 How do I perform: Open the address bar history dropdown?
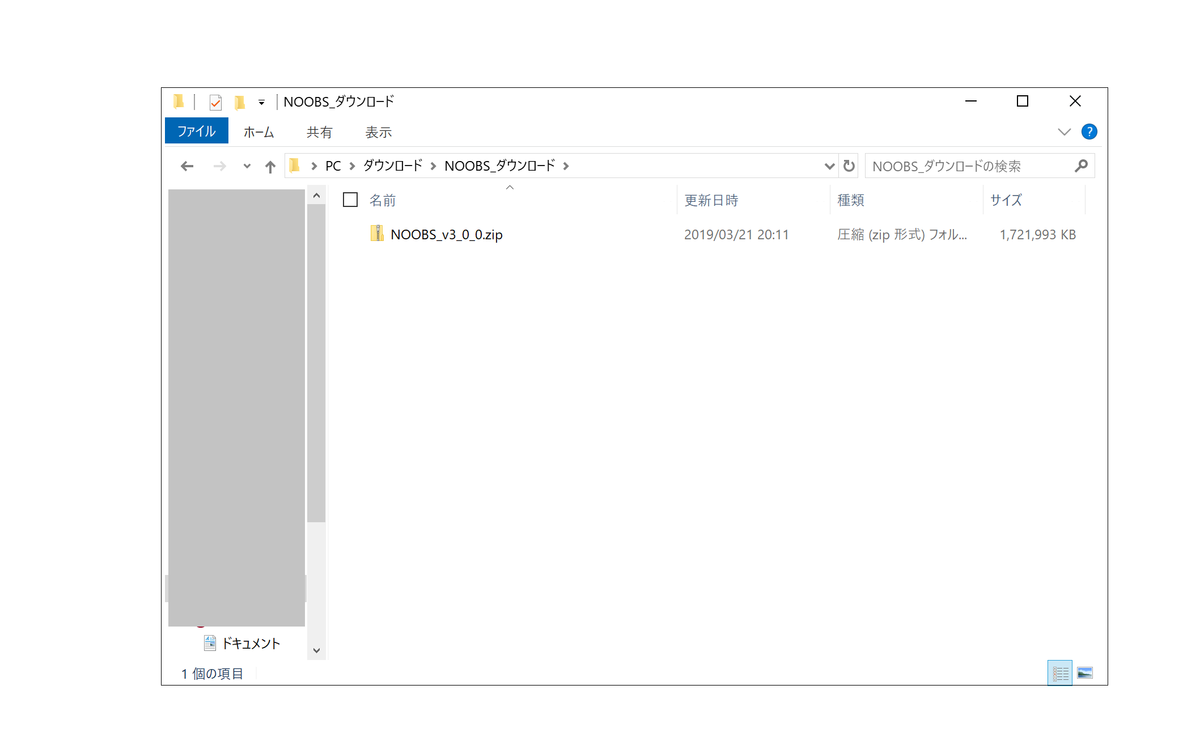pyautogui.click(x=829, y=165)
